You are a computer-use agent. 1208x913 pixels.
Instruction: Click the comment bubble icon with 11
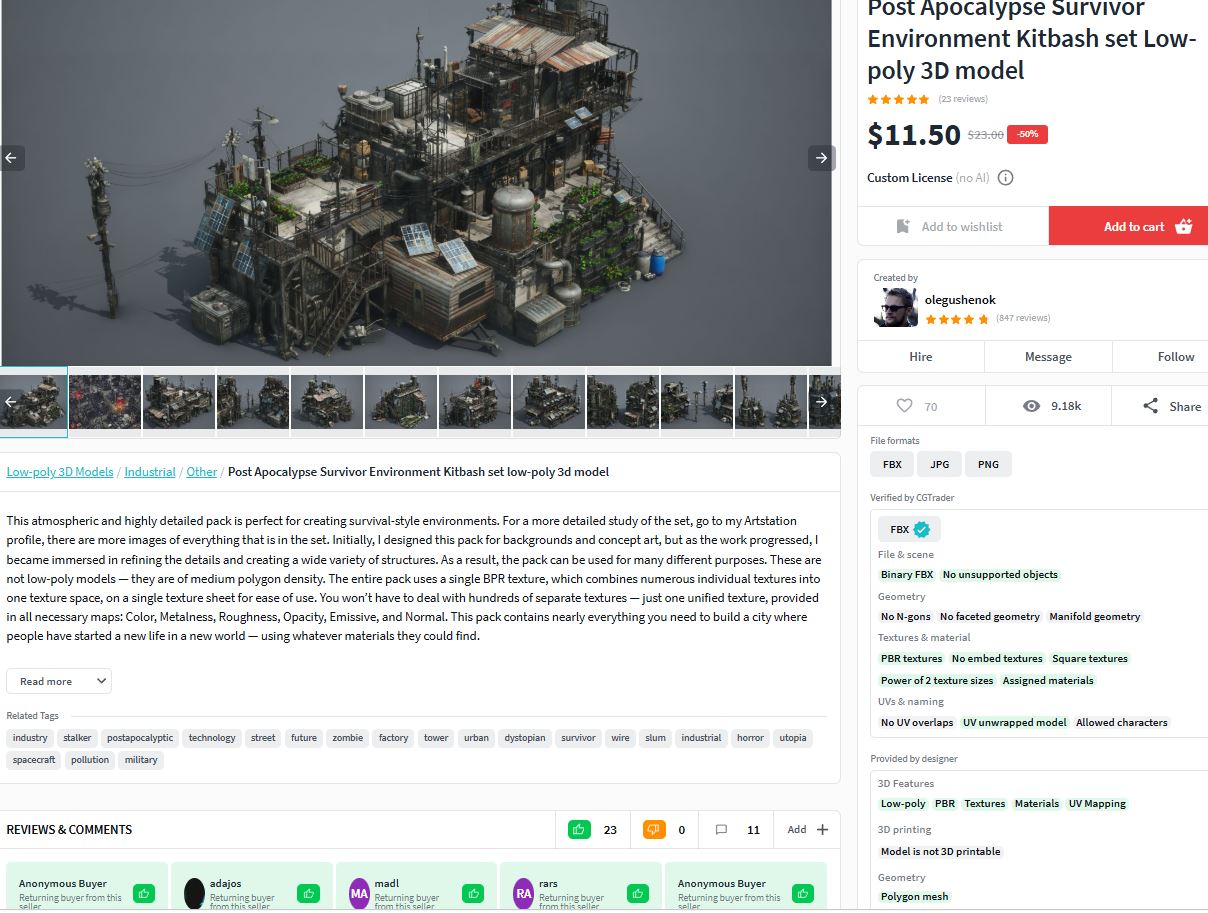pyautogui.click(x=721, y=829)
